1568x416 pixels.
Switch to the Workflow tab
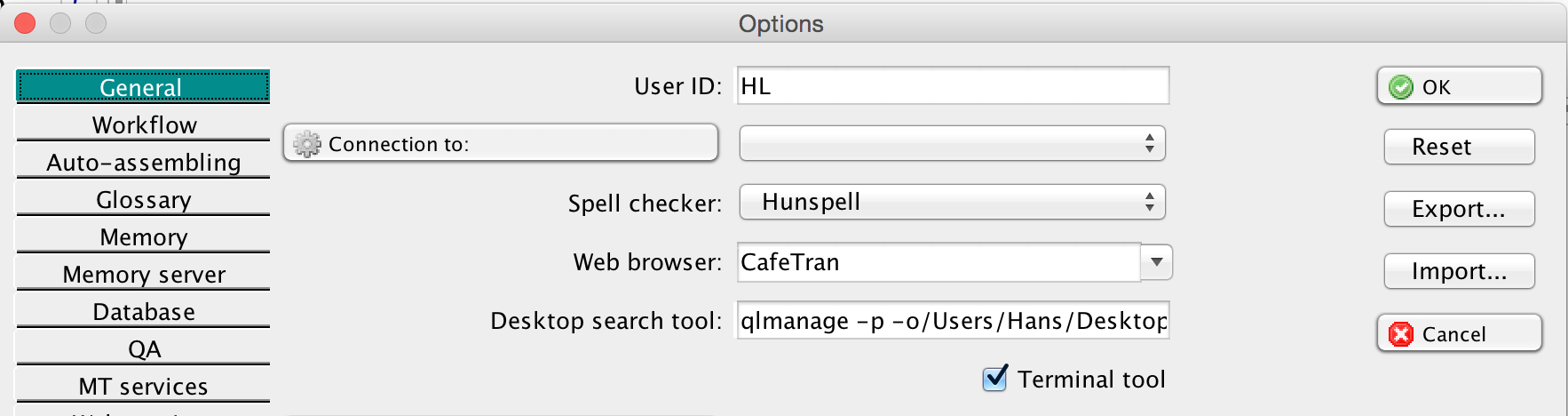(142, 125)
